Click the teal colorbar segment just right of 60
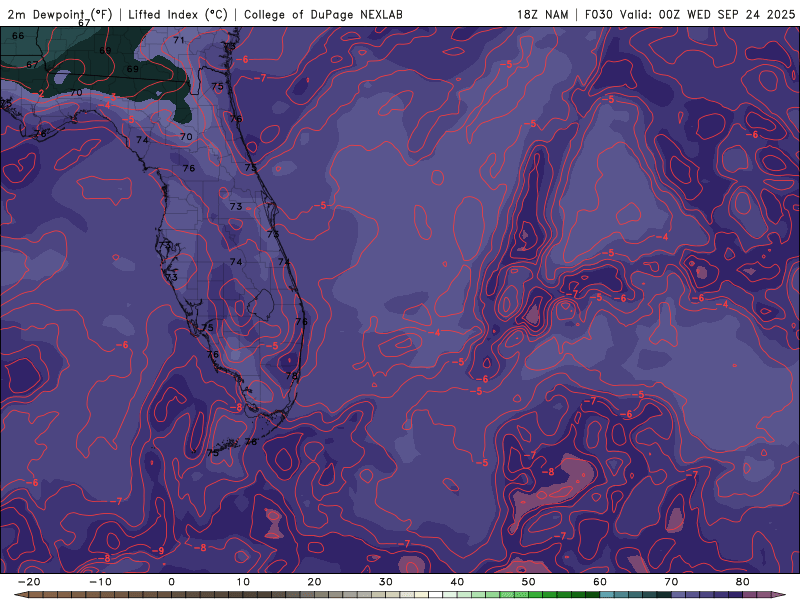The width and height of the screenshot is (800, 600). pos(607,595)
